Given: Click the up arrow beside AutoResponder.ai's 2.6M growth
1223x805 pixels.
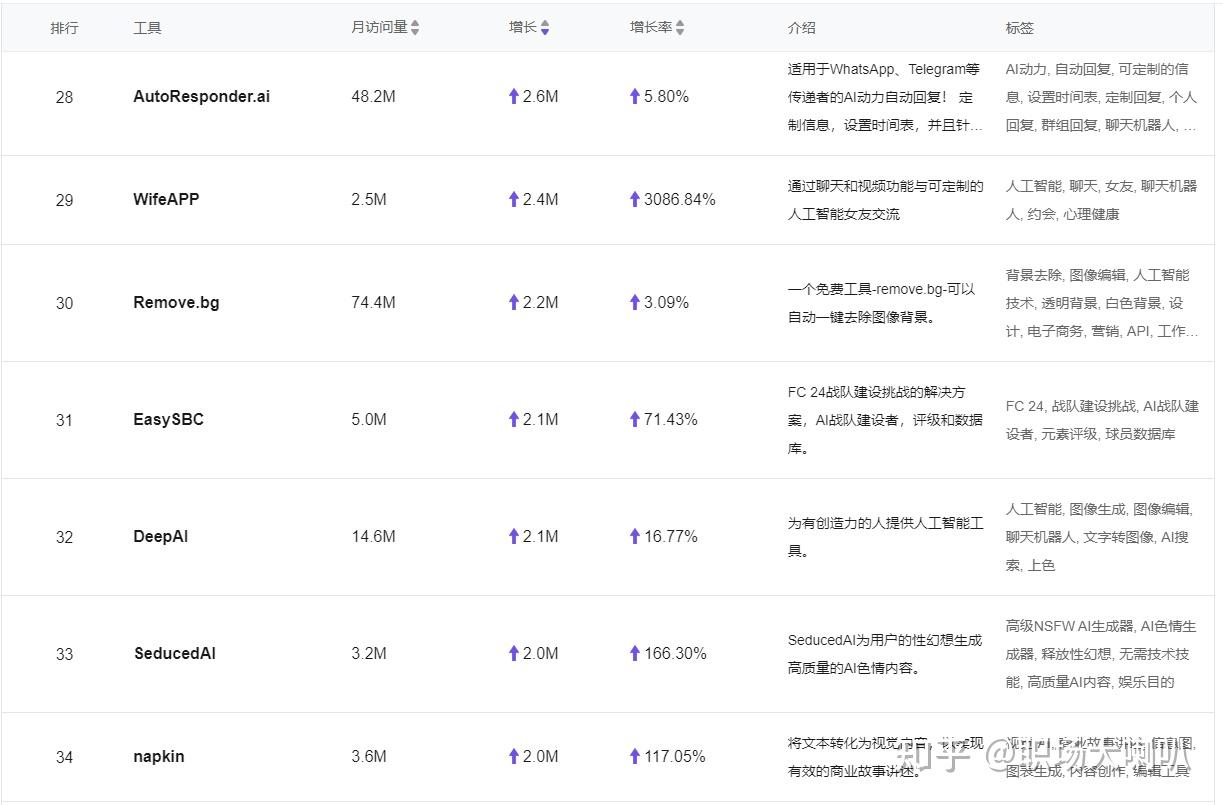Looking at the screenshot, I should (x=513, y=96).
